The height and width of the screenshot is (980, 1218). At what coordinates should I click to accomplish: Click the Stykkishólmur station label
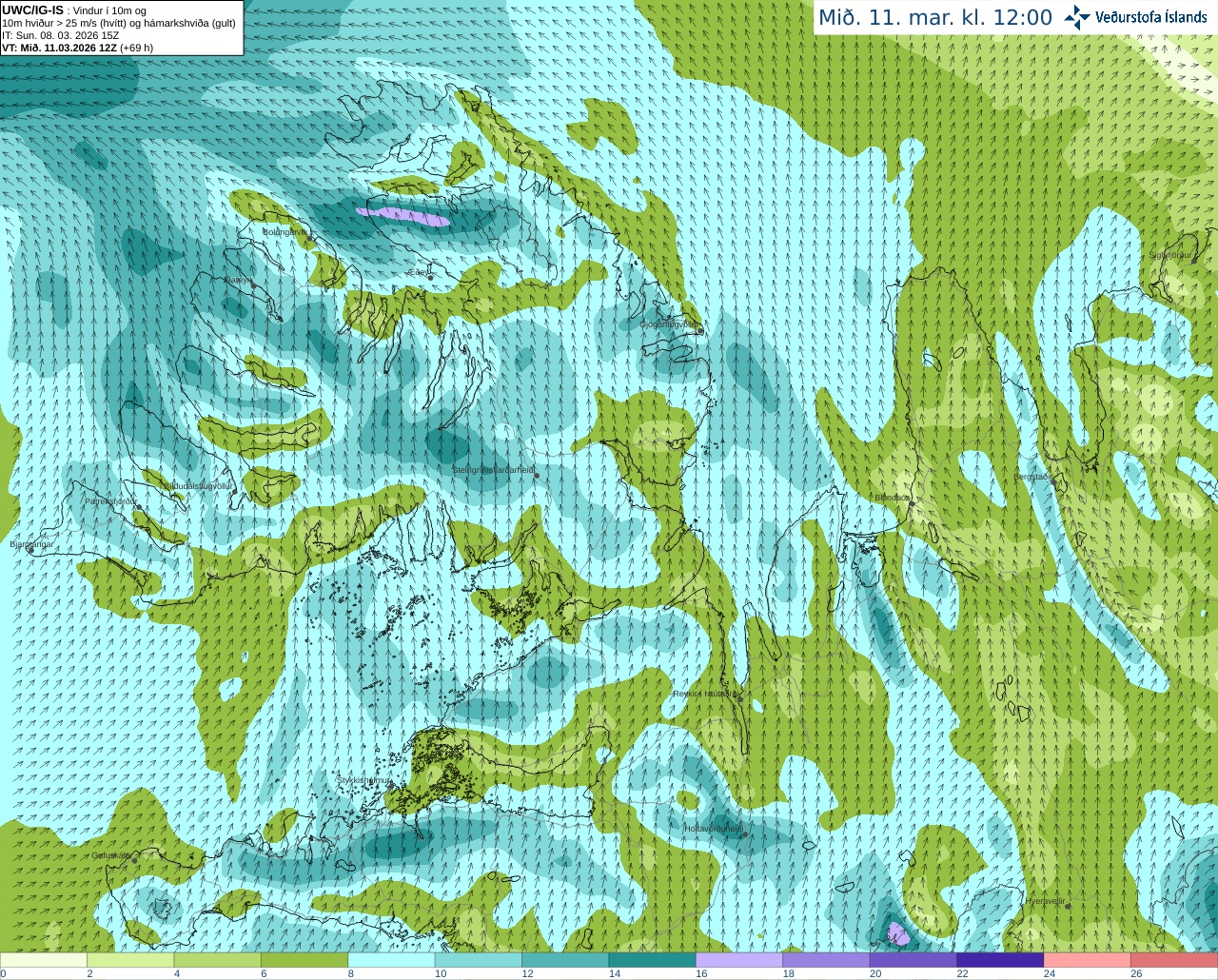click(363, 780)
